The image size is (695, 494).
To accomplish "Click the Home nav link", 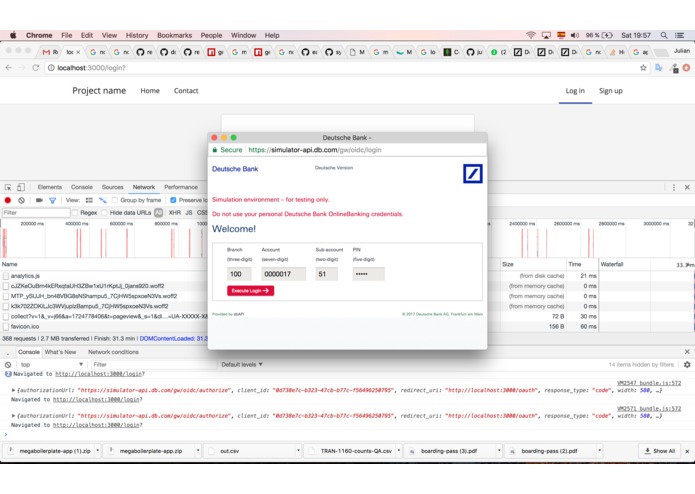I will click(150, 91).
